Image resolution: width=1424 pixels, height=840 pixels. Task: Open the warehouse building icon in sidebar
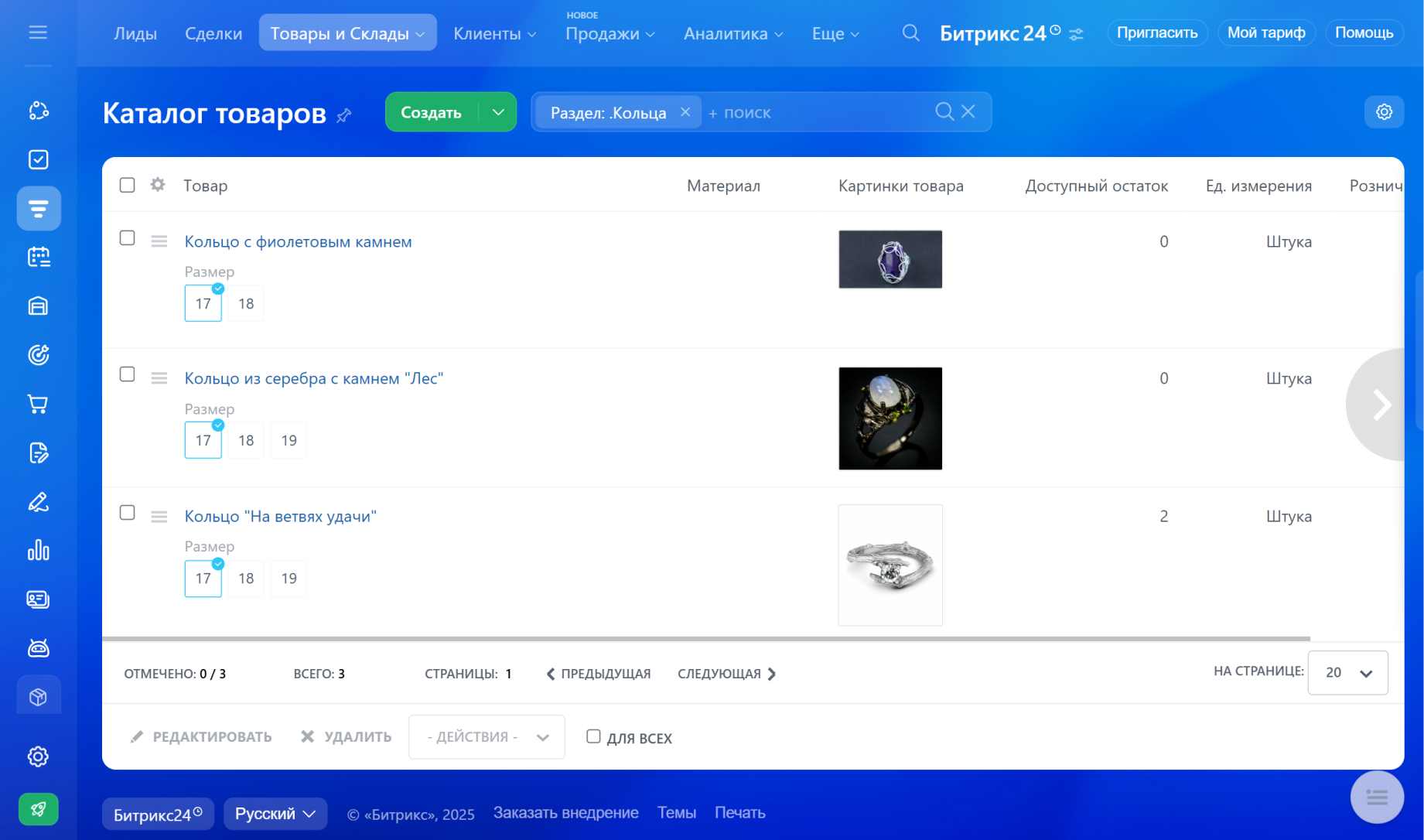point(38,306)
